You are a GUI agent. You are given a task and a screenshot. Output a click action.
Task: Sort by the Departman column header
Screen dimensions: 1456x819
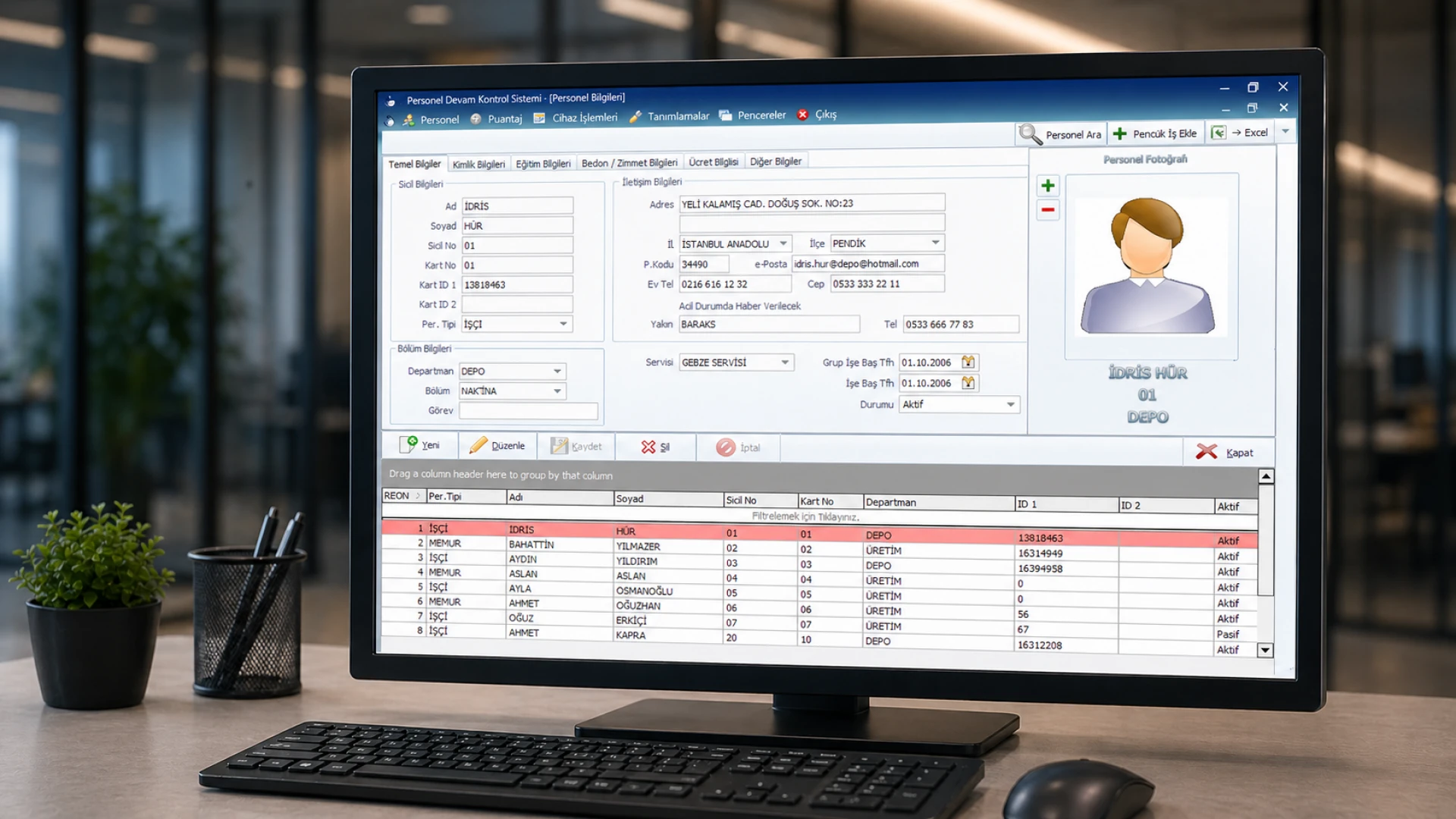click(939, 503)
